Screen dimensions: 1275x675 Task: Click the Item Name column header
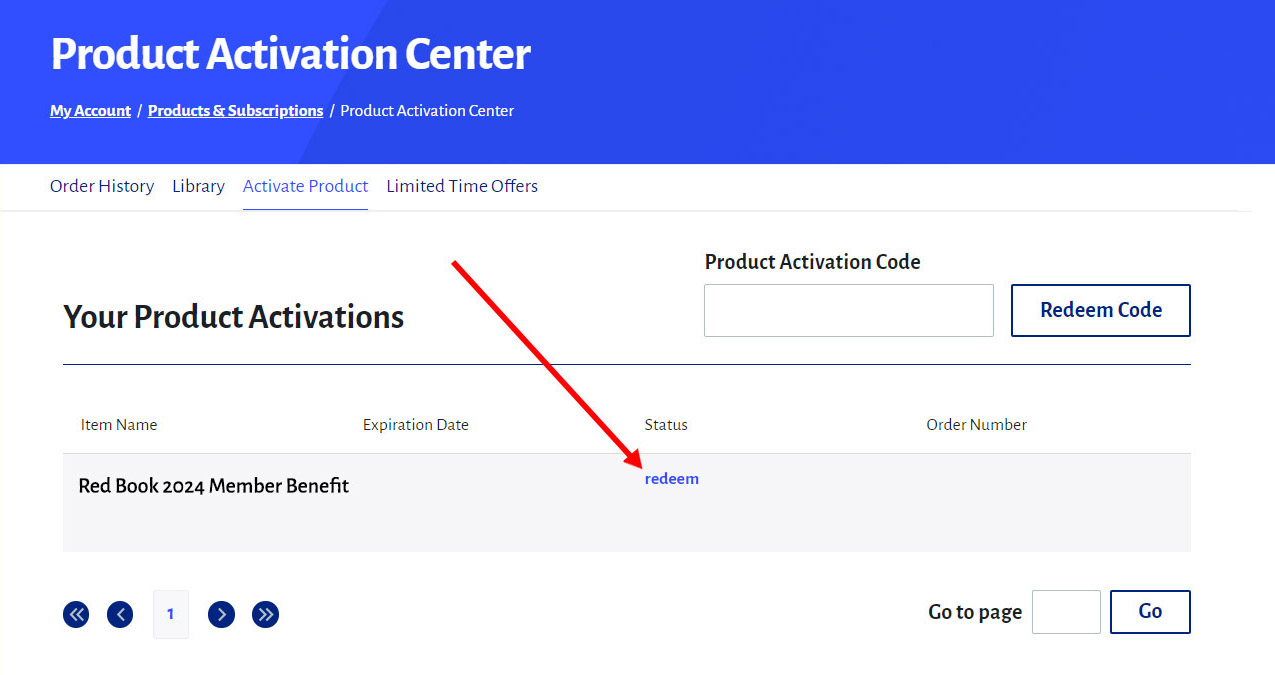tap(119, 425)
